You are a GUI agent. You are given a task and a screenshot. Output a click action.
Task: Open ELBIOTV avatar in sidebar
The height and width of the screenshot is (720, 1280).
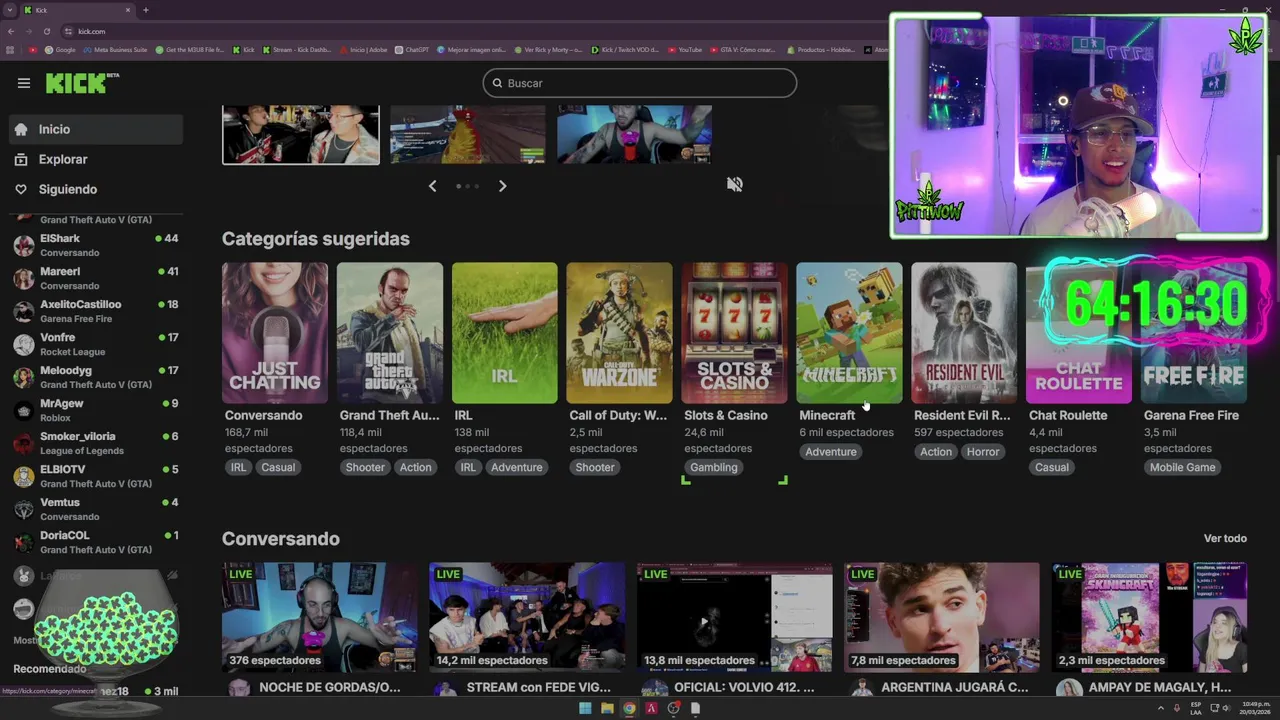[24, 476]
